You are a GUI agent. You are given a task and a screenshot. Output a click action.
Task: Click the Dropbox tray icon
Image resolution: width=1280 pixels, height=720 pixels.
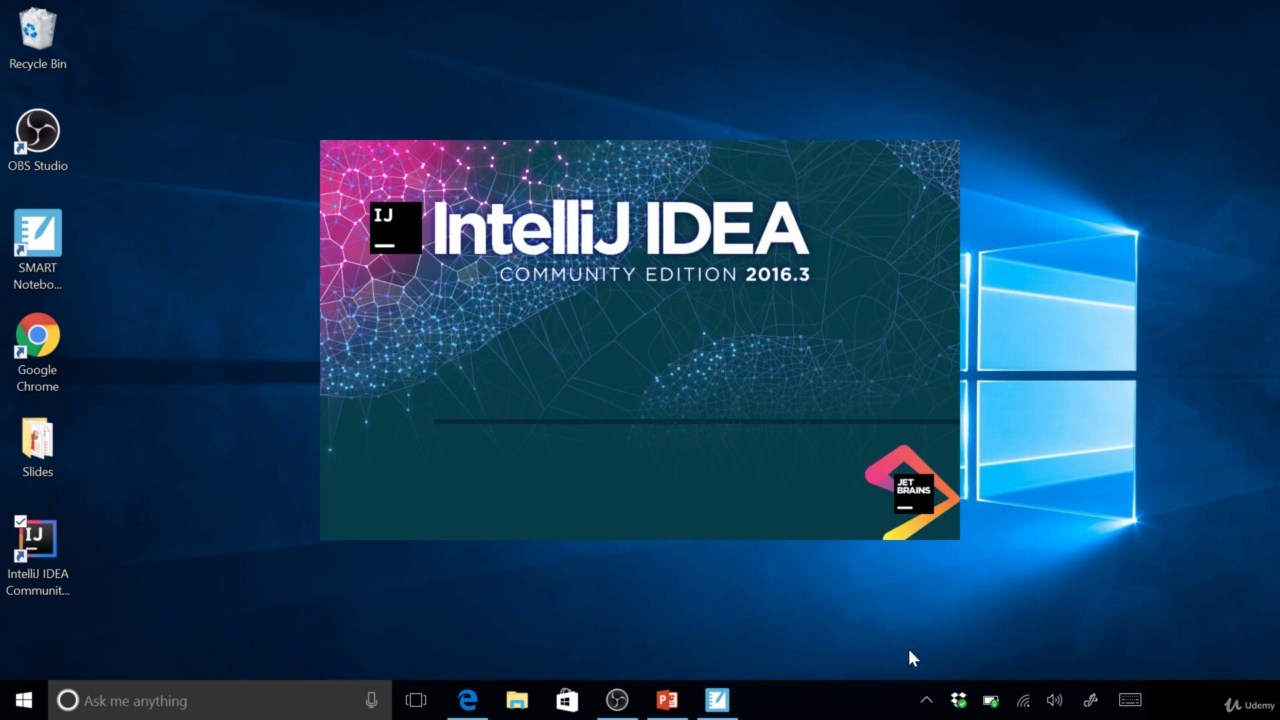coord(958,700)
